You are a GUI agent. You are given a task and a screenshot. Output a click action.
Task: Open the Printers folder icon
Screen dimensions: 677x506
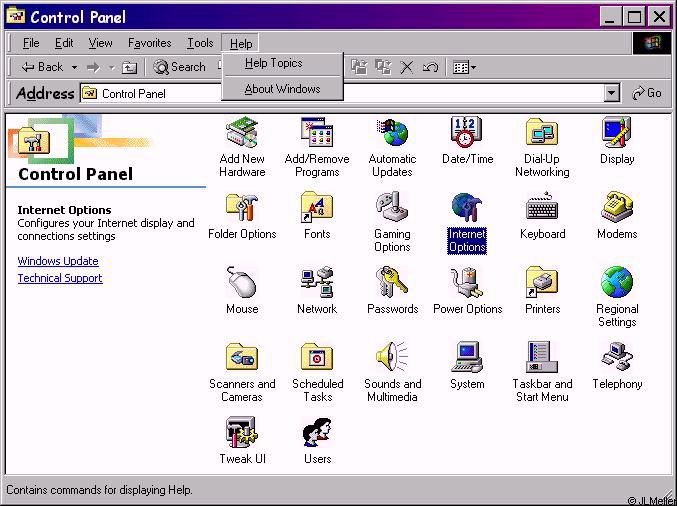click(542, 283)
